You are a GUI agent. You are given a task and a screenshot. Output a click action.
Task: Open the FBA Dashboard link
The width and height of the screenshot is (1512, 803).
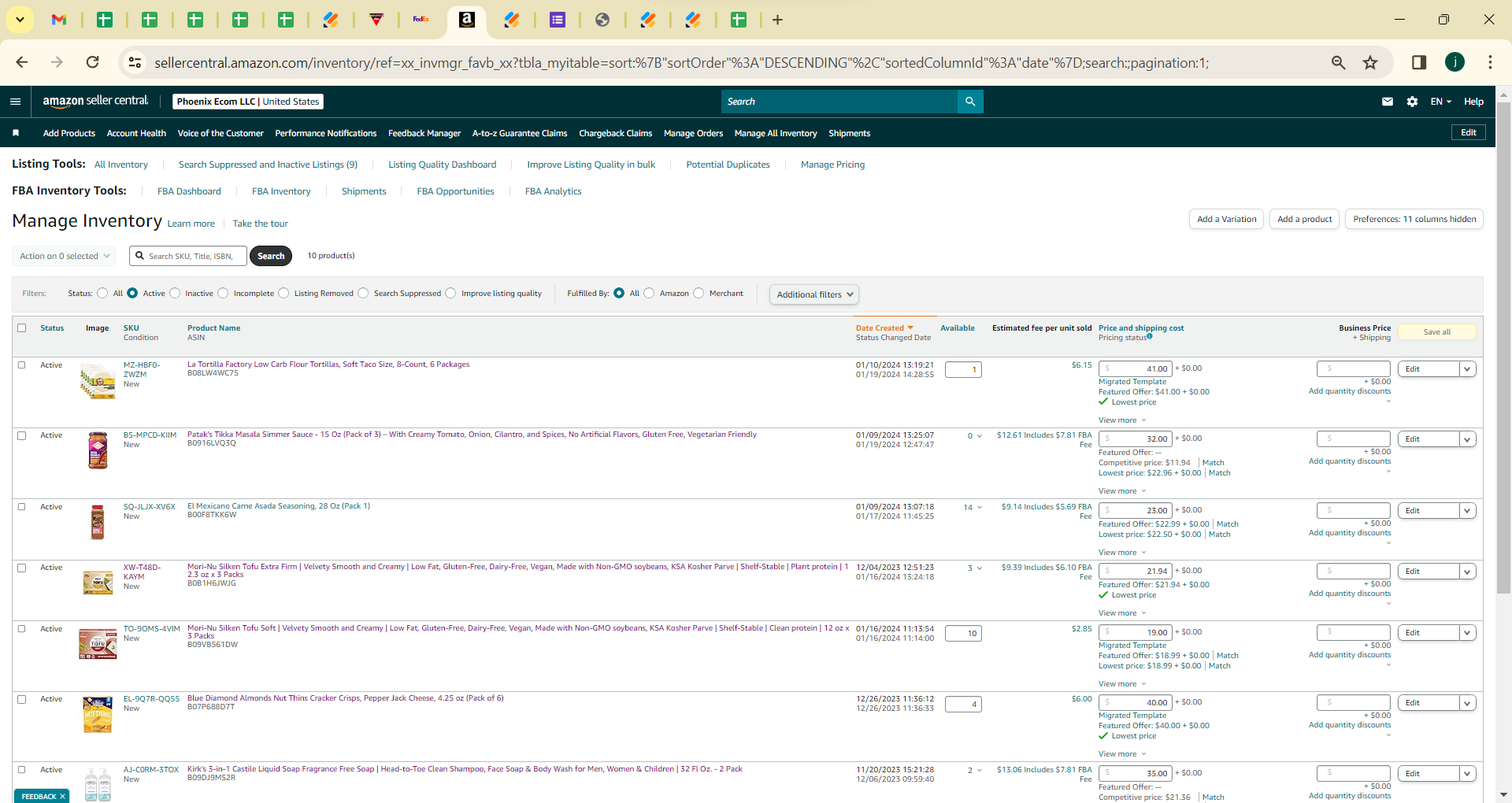(189, 191)
